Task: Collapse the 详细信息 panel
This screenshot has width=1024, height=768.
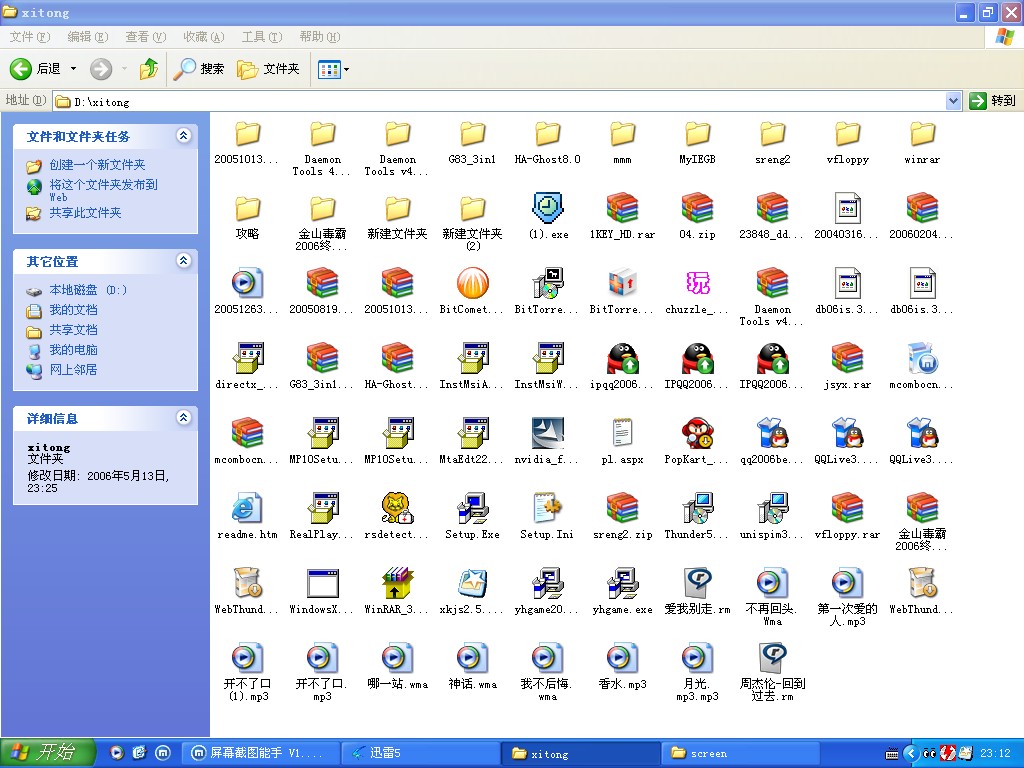Action: pos(183,418)
